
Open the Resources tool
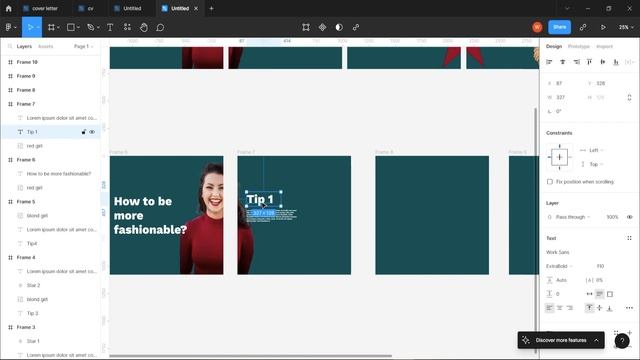(127, 27)
